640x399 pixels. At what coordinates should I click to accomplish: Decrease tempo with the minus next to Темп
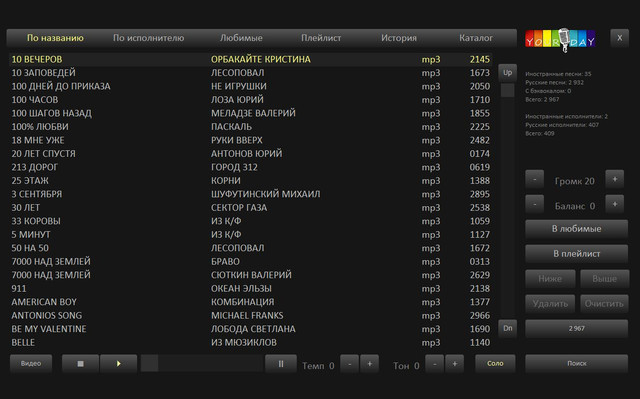(349, 364)
